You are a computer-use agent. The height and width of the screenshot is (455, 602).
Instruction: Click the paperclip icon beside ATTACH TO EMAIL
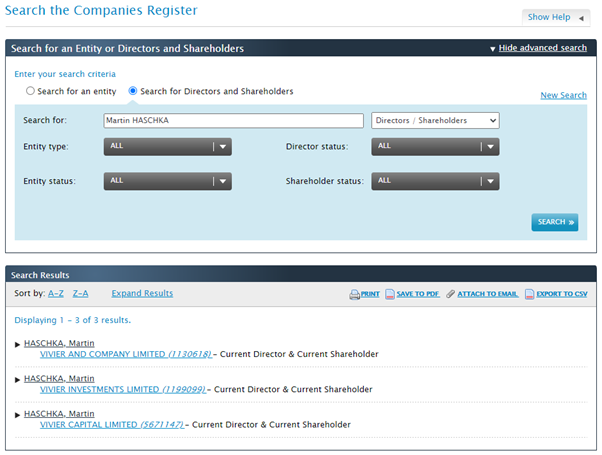point(450,294)
